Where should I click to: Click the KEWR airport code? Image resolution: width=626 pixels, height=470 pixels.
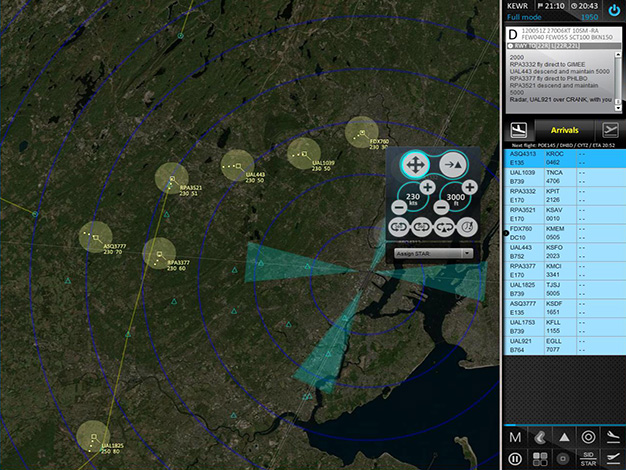click(x=517, y=6)
